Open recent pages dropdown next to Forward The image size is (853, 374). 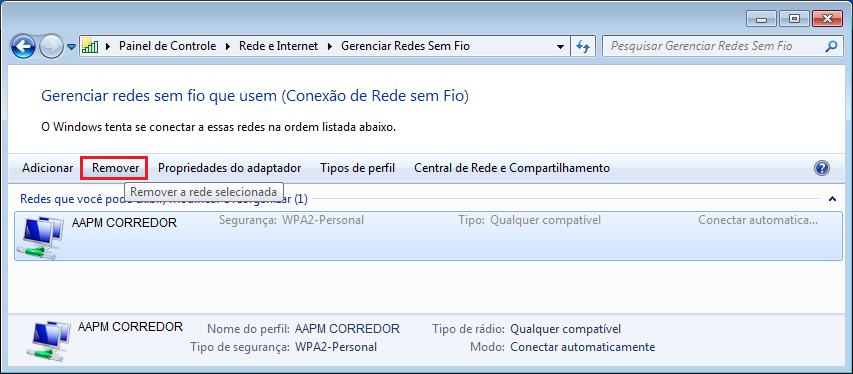[x=71, y=47]
